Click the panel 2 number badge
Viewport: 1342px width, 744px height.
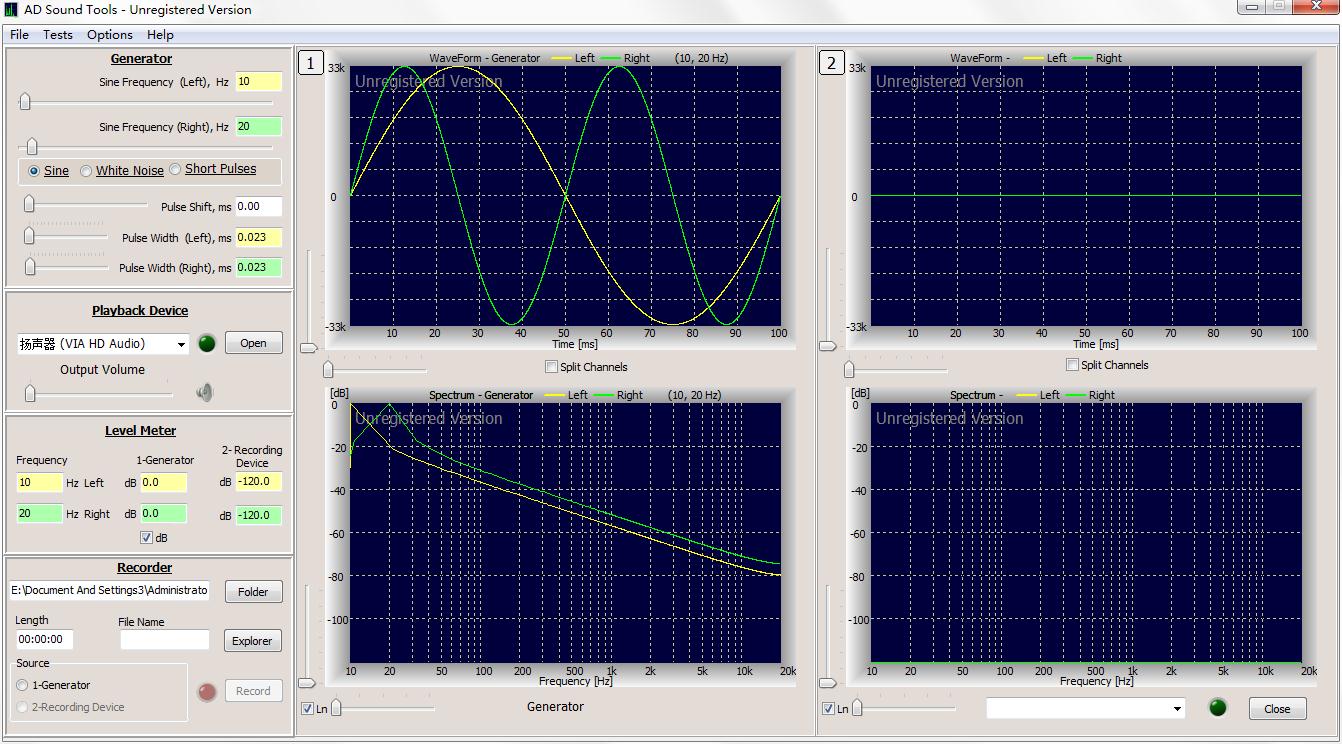(x=831, y=64)
